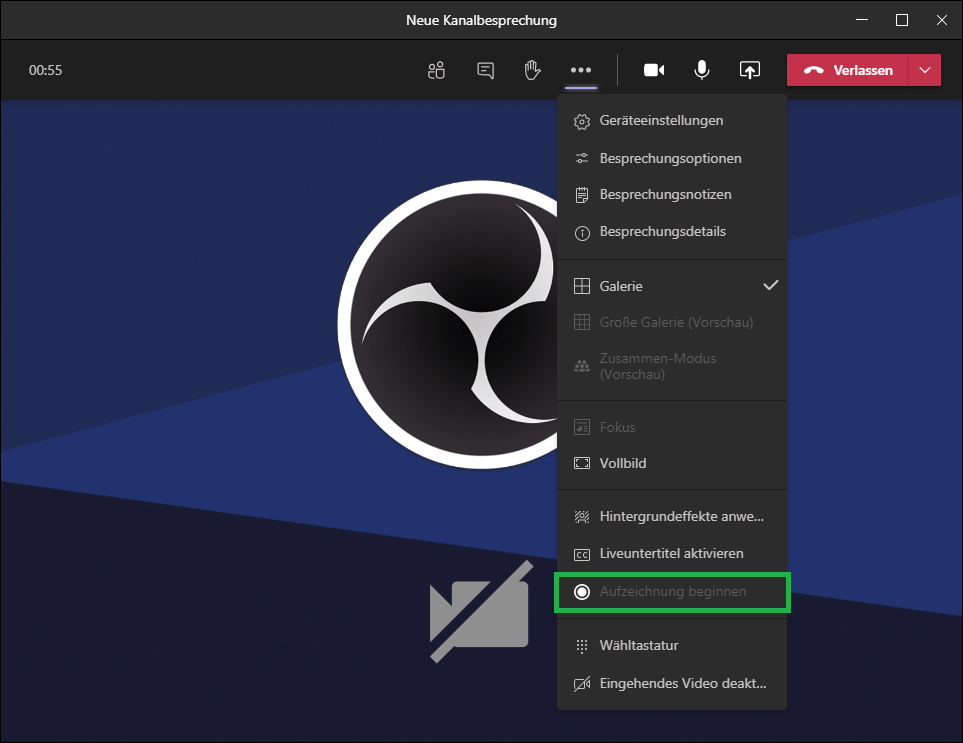Open Besprechungsoptionen
963x743 pixels.
672,158
